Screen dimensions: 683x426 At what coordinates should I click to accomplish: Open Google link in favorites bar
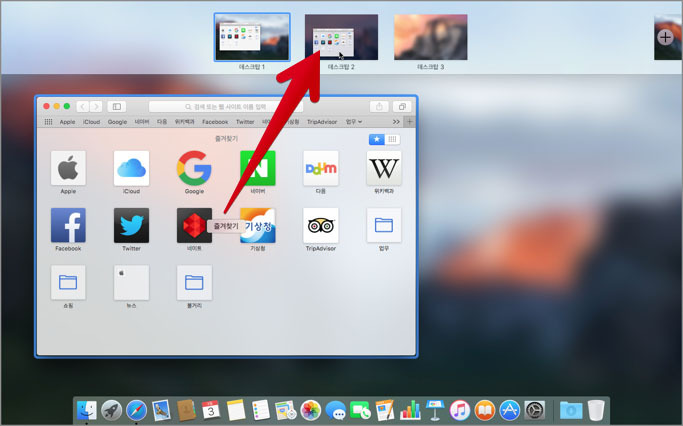click(x=117, y=122)
